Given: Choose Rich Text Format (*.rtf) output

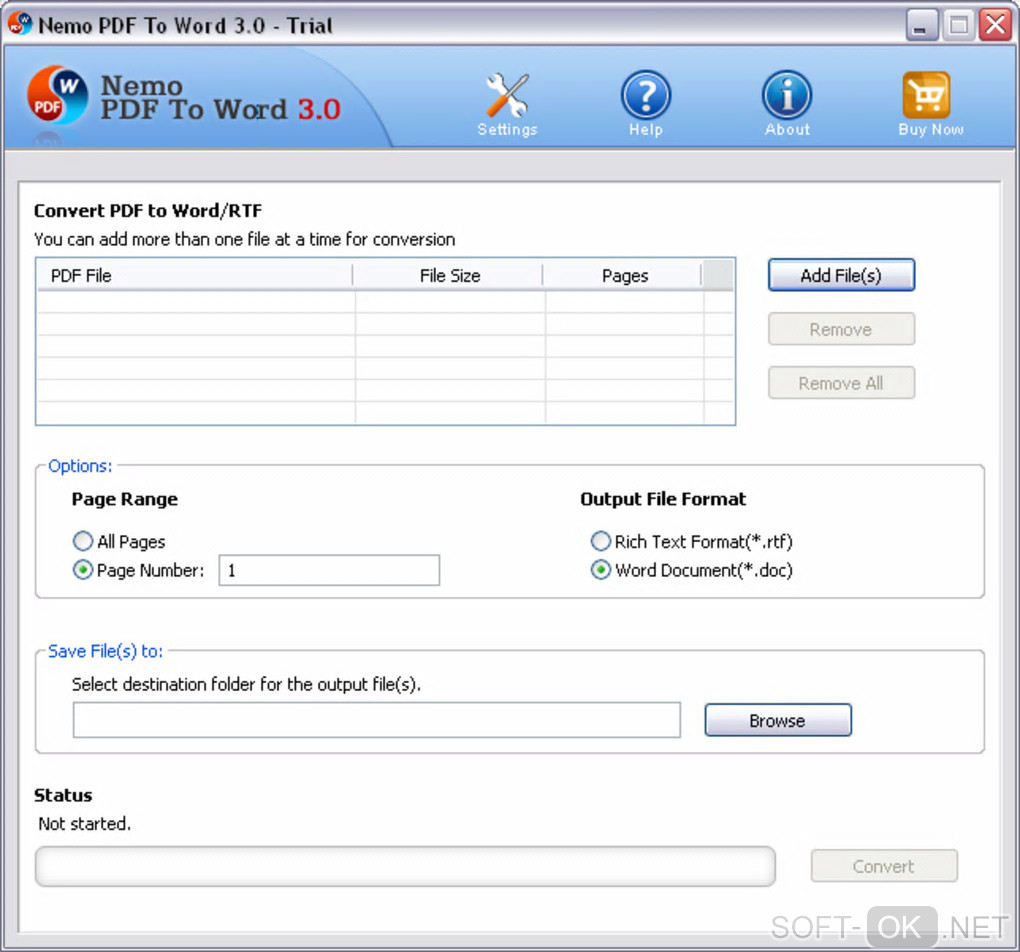Looking at the screenshot, I should pos(600,541).
